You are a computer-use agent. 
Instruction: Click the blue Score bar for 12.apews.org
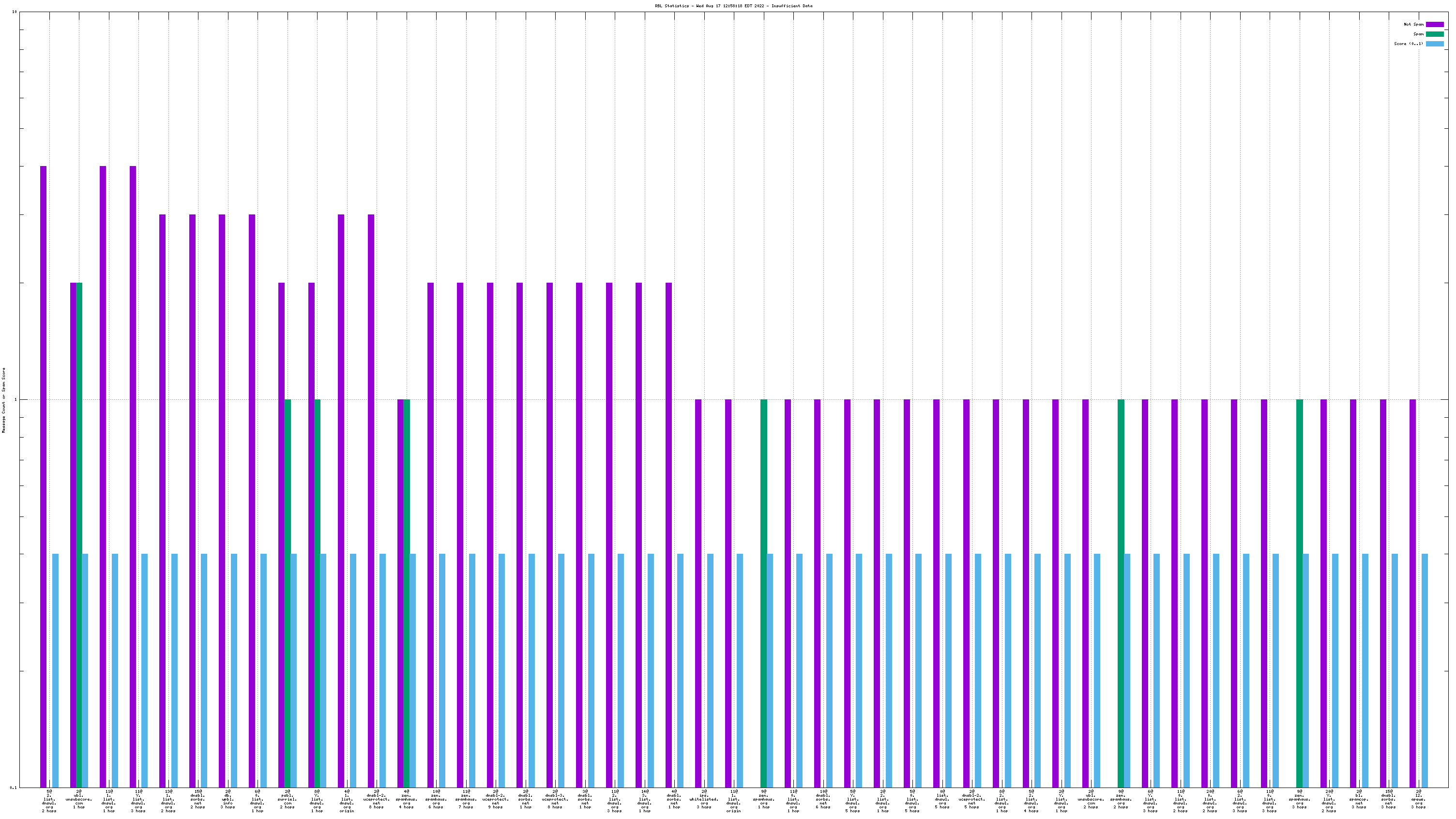pos(1425,670)
